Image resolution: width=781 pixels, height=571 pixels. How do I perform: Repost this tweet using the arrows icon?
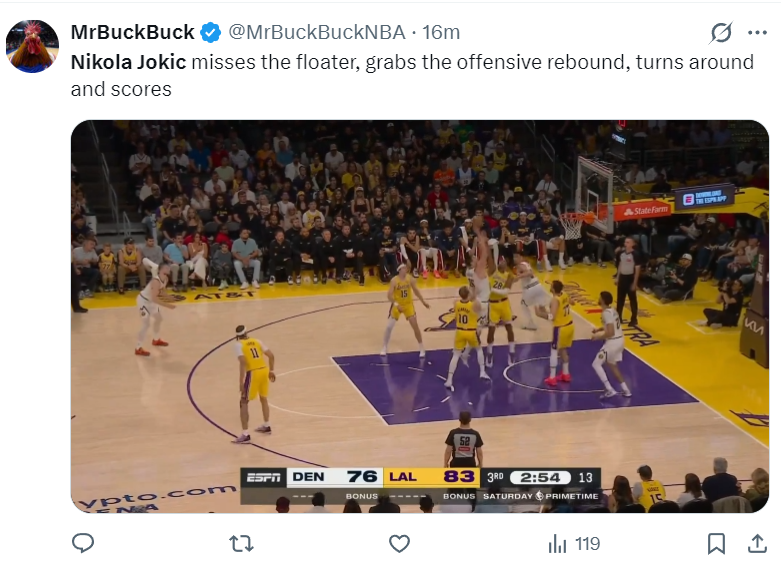(241, 544)
